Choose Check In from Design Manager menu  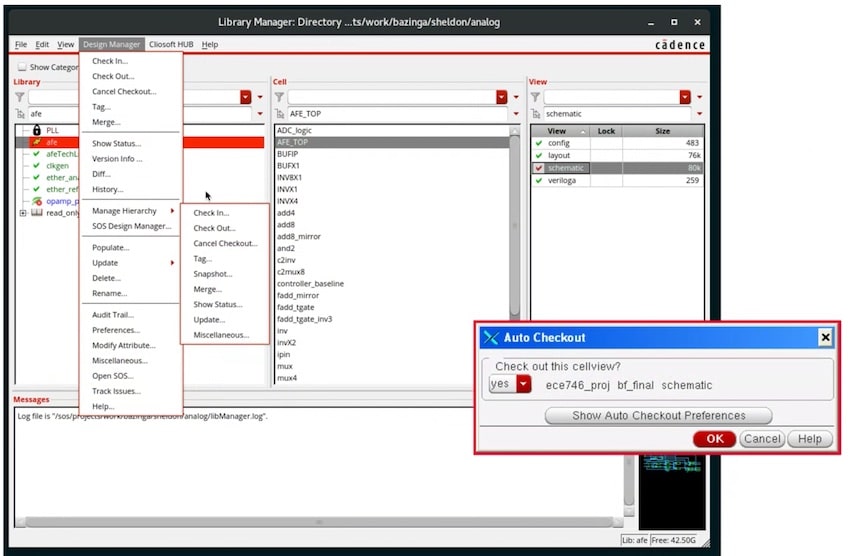(110, 61)
